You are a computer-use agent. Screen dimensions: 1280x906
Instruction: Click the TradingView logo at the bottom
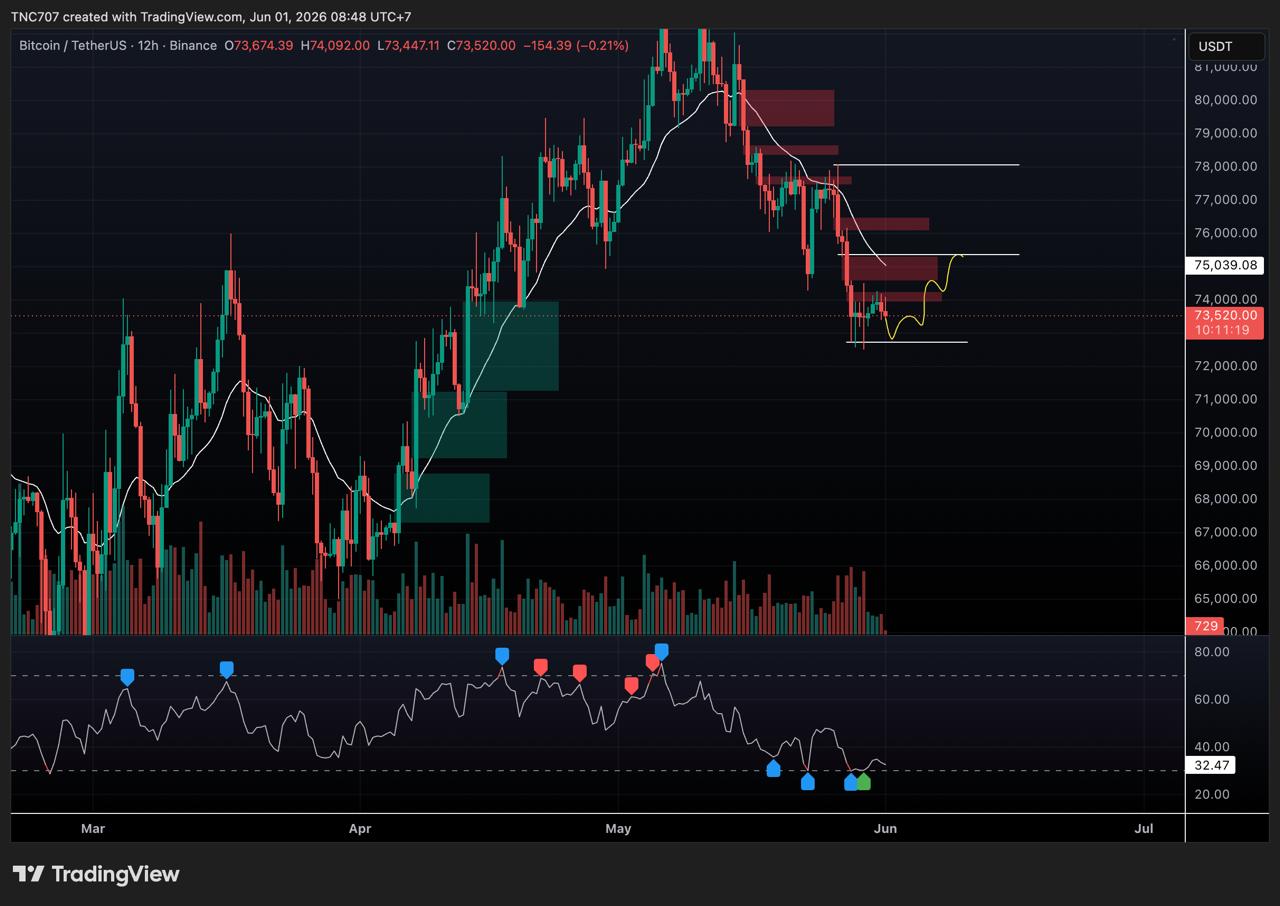tap(96, 874)
